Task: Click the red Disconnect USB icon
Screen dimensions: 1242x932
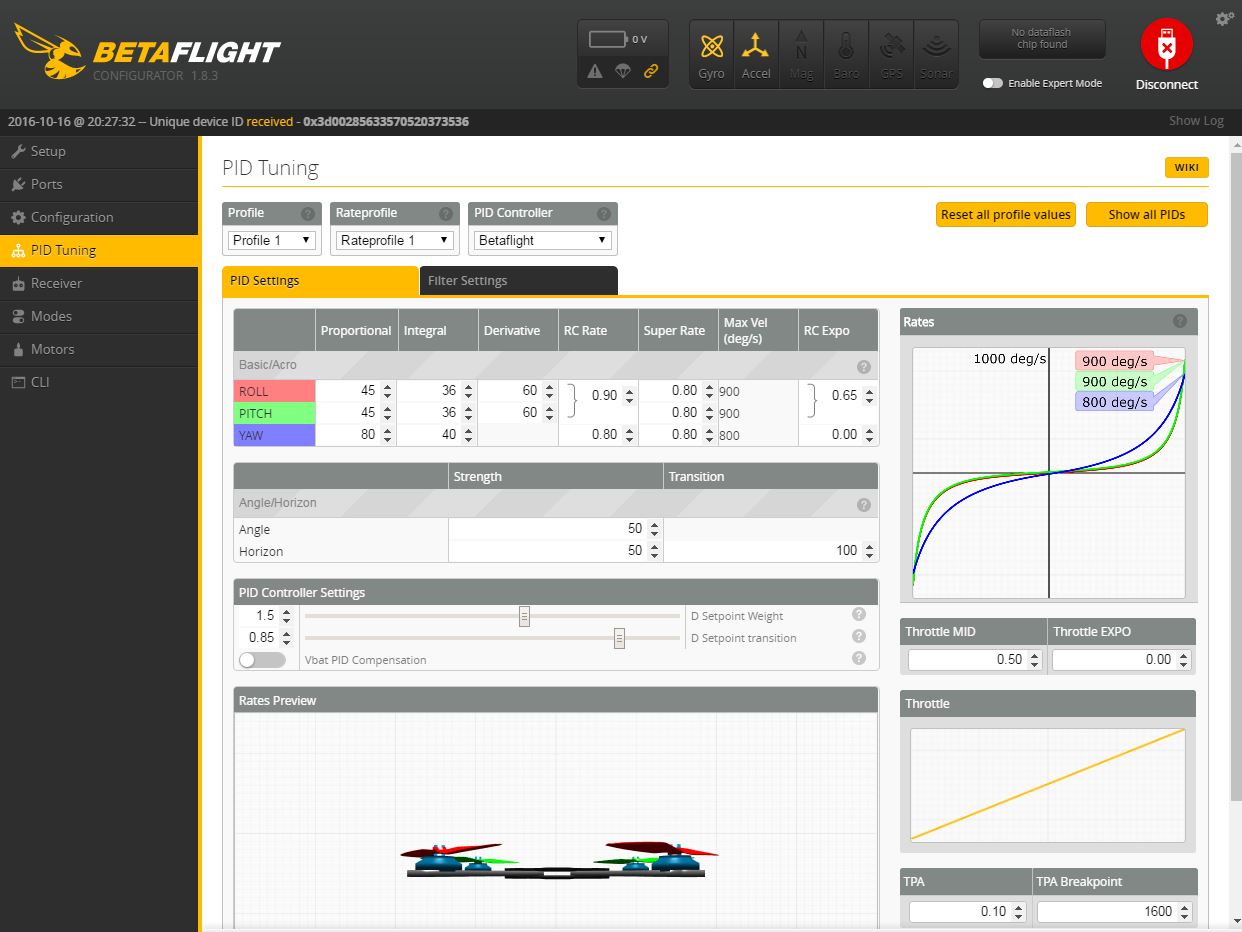Action: [1166, 46]
